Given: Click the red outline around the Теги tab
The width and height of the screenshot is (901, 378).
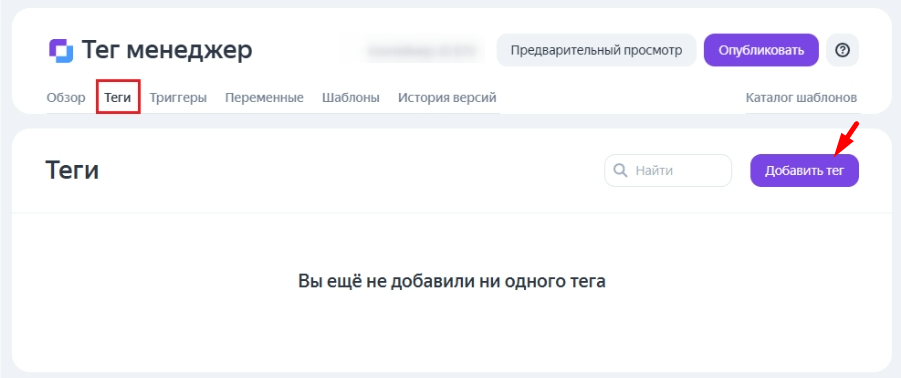Looking at the screenshot, I should pos(118,97).
